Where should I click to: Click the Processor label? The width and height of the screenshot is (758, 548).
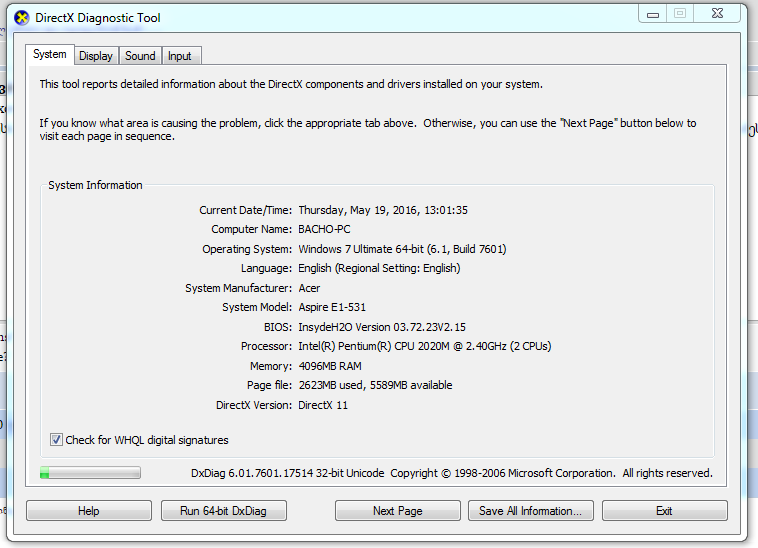(266, 346)
